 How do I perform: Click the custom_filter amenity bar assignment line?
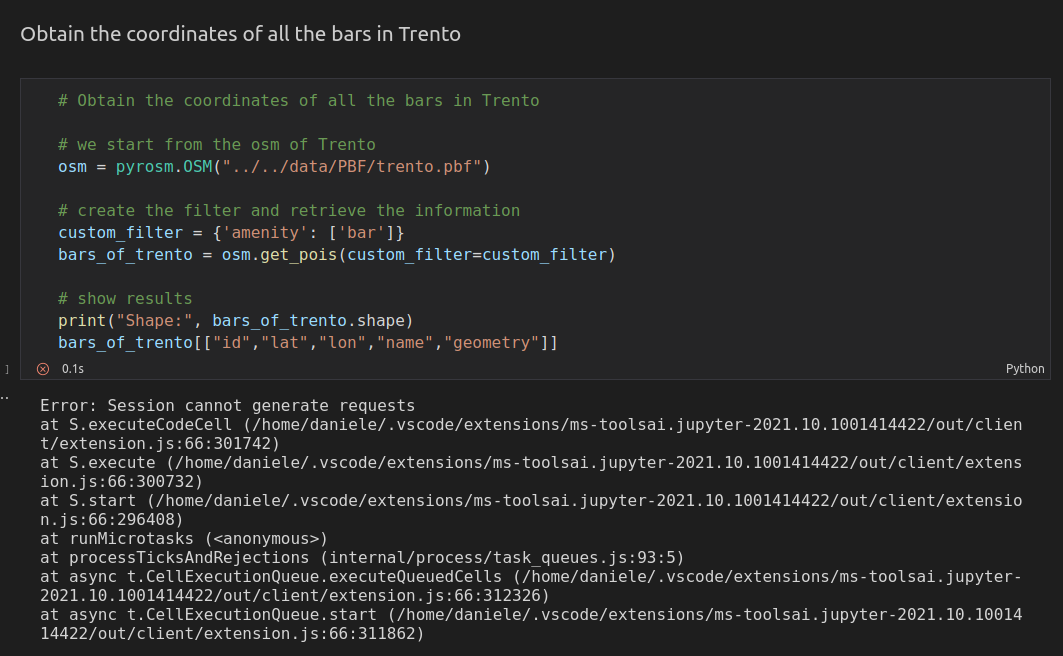pyautogui.click(x=231, y=232)
